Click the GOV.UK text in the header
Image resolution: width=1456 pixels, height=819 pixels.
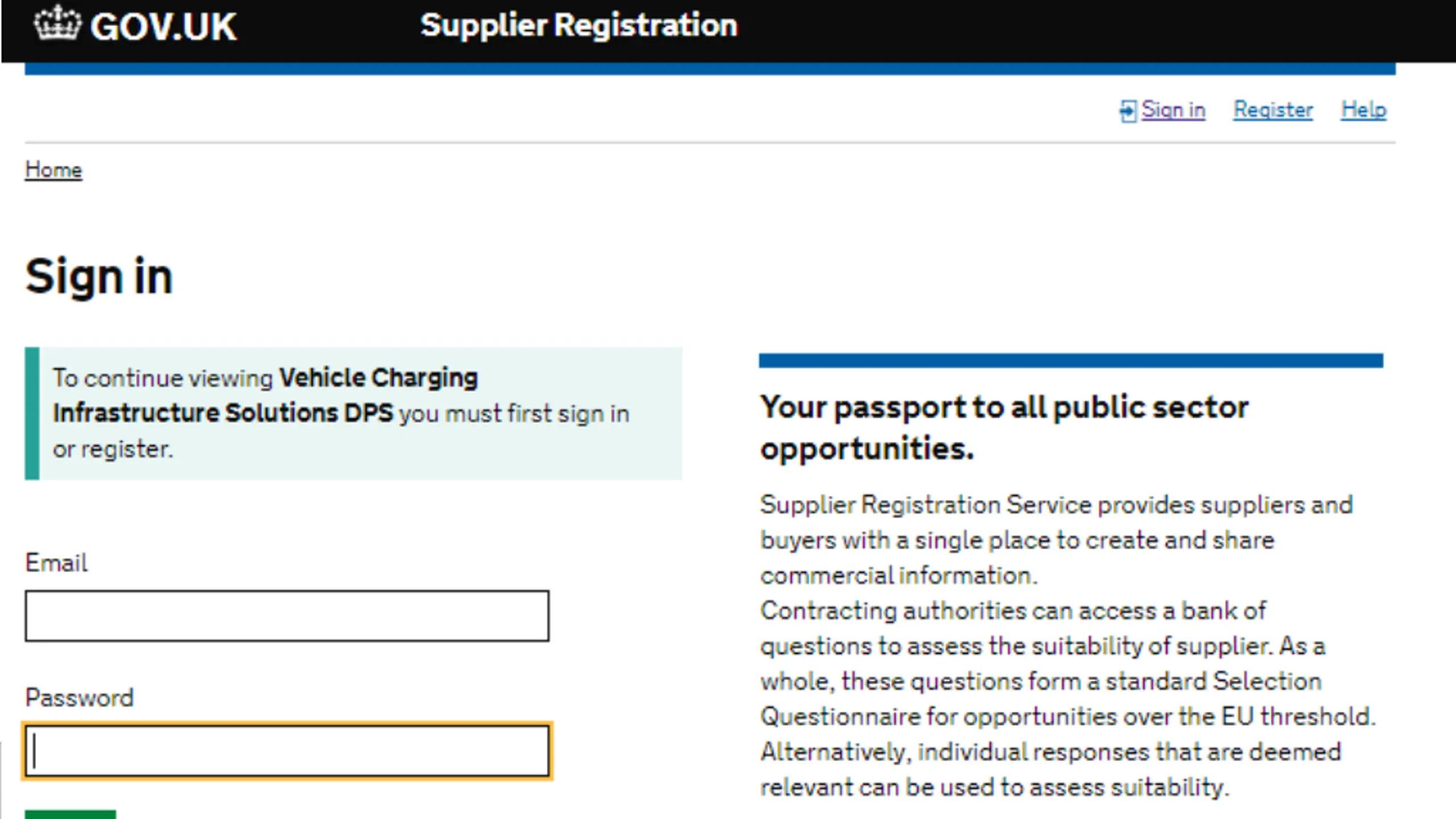pyautogui.click(x=163, y=26)
